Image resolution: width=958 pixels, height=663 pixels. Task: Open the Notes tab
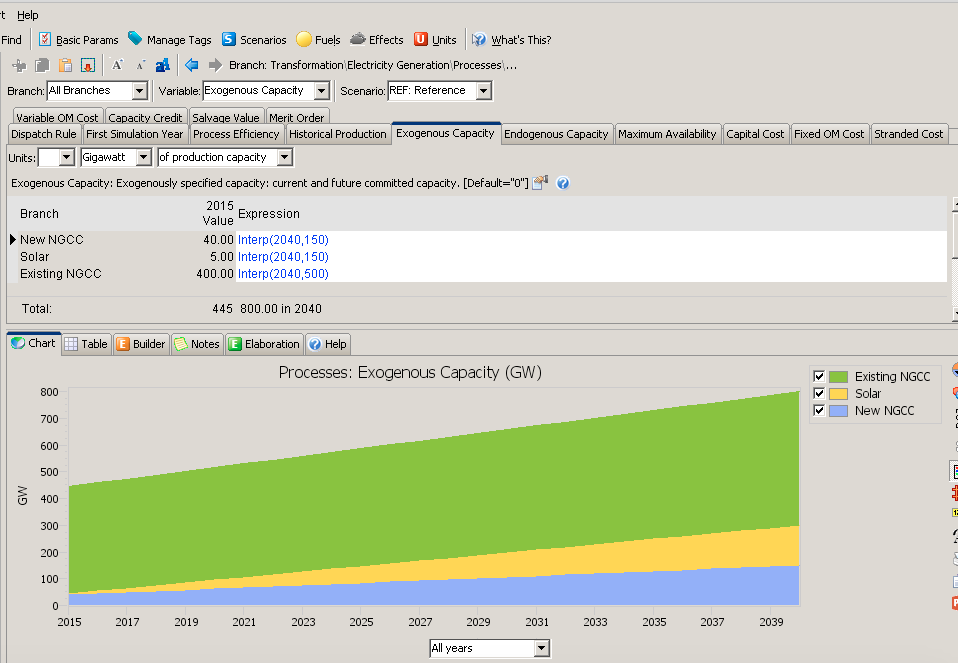pos(197,344)
